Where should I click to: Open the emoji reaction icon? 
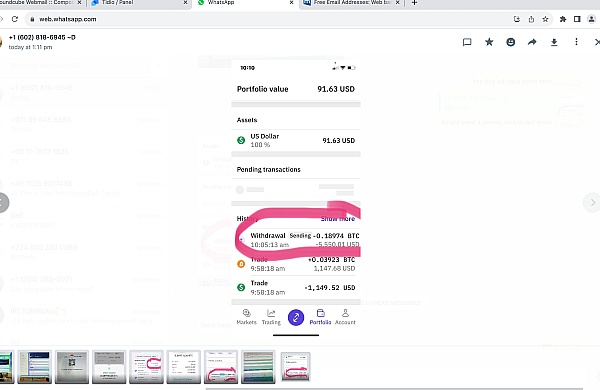[x=510, y=42]
